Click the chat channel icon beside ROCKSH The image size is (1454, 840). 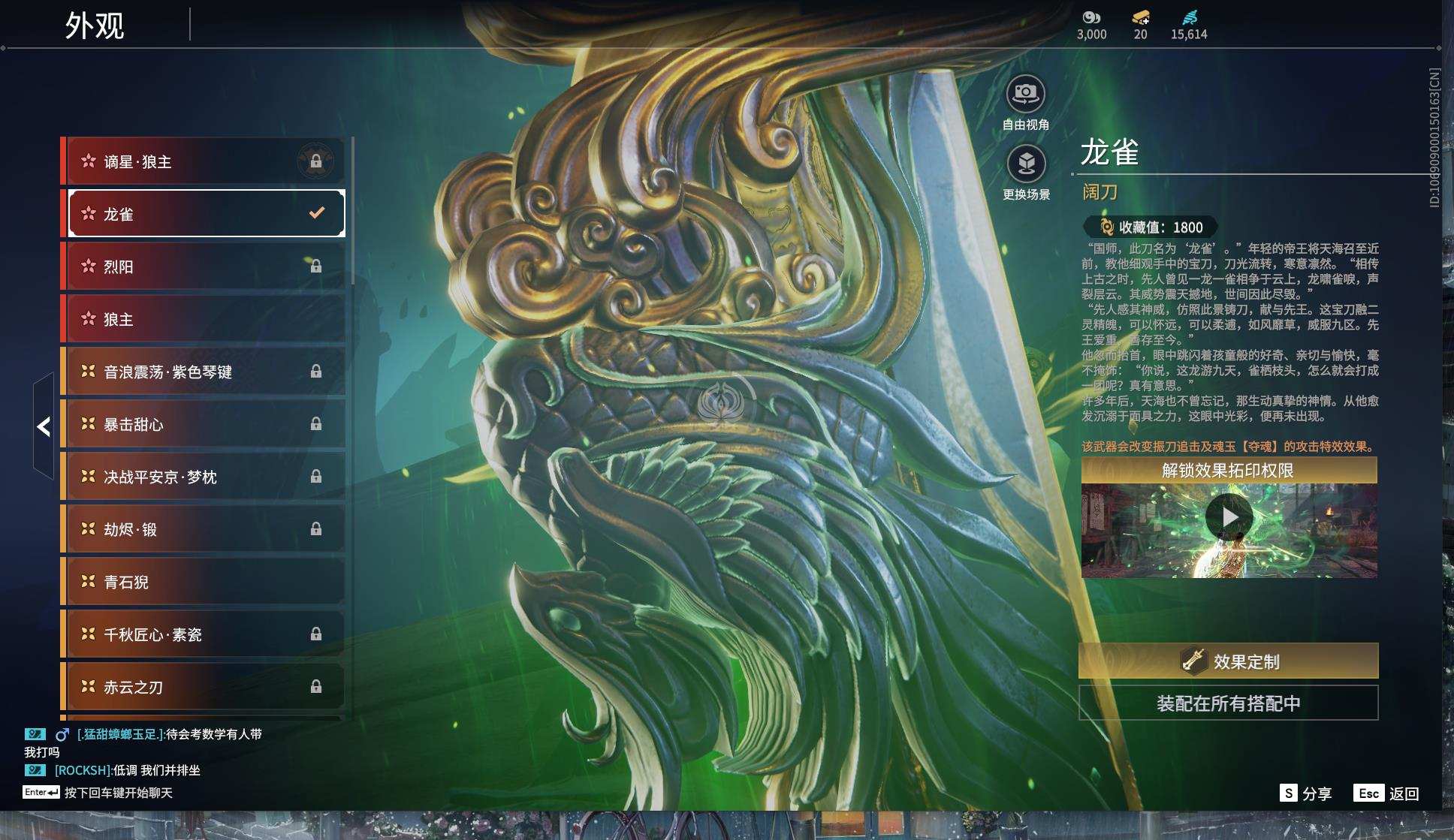tap(35, 770)
